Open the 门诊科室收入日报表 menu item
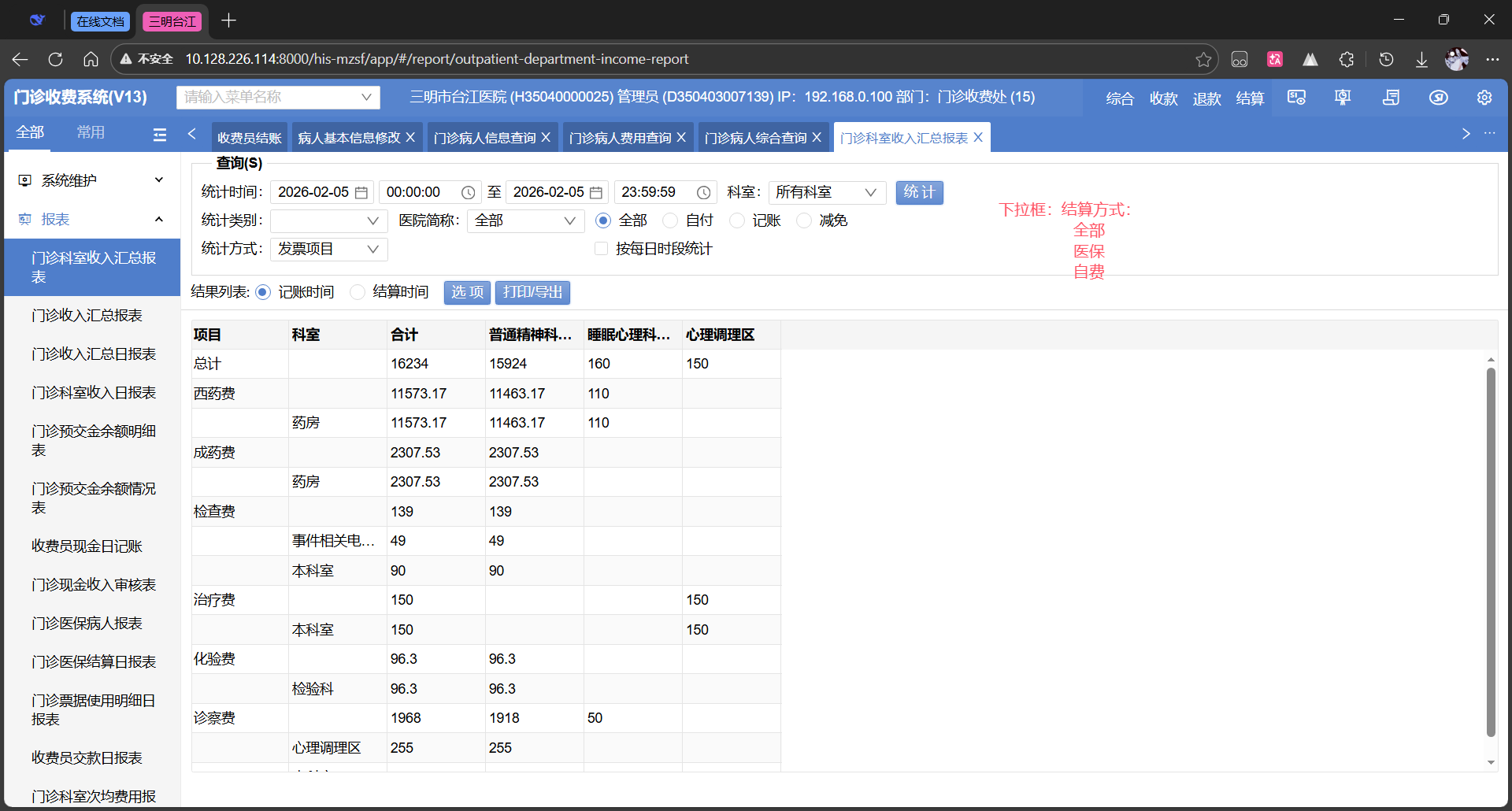The height and width of the screenshot is (811, 1512). 94,392
